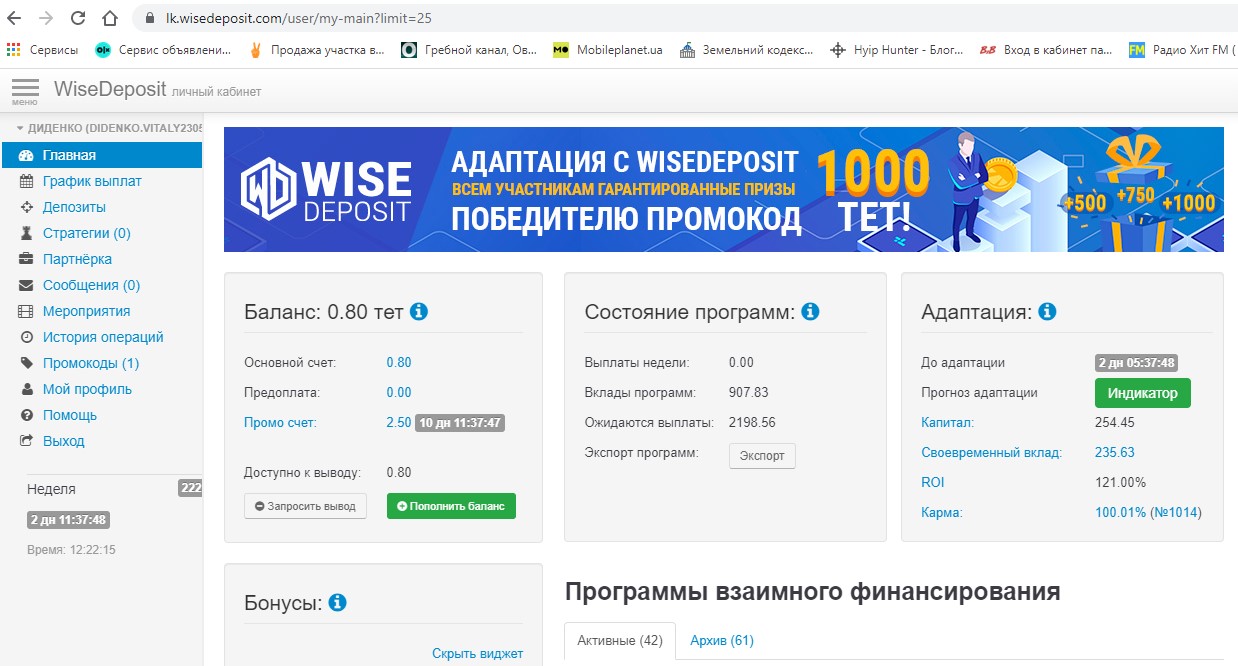This screenshot has width=1238, height=666.
Task: Expand the ДИДЕНКО user account dropdown
Action: [x=108, y=128]
